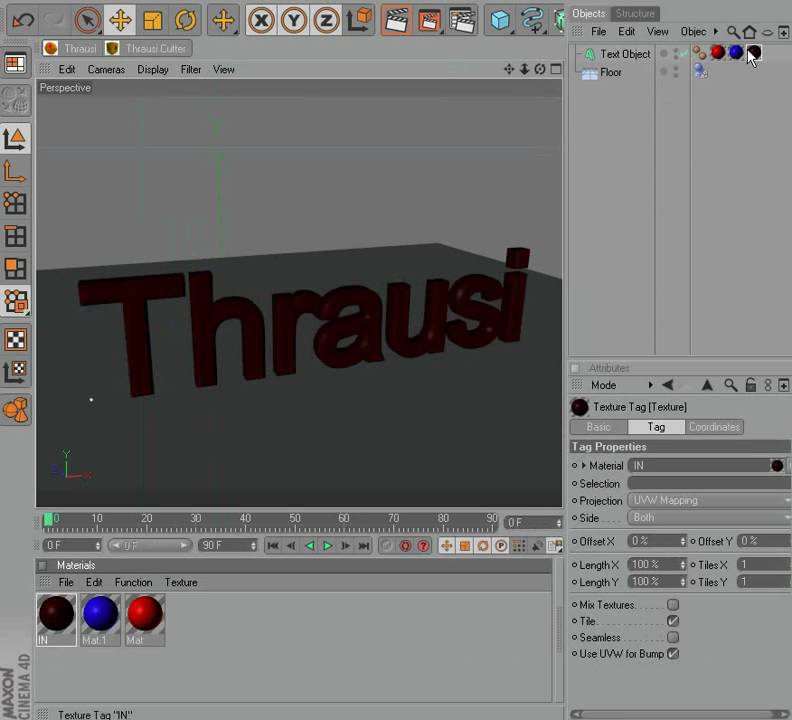Select the Model mode icon

pyautogui.click(x=15, y=138)
